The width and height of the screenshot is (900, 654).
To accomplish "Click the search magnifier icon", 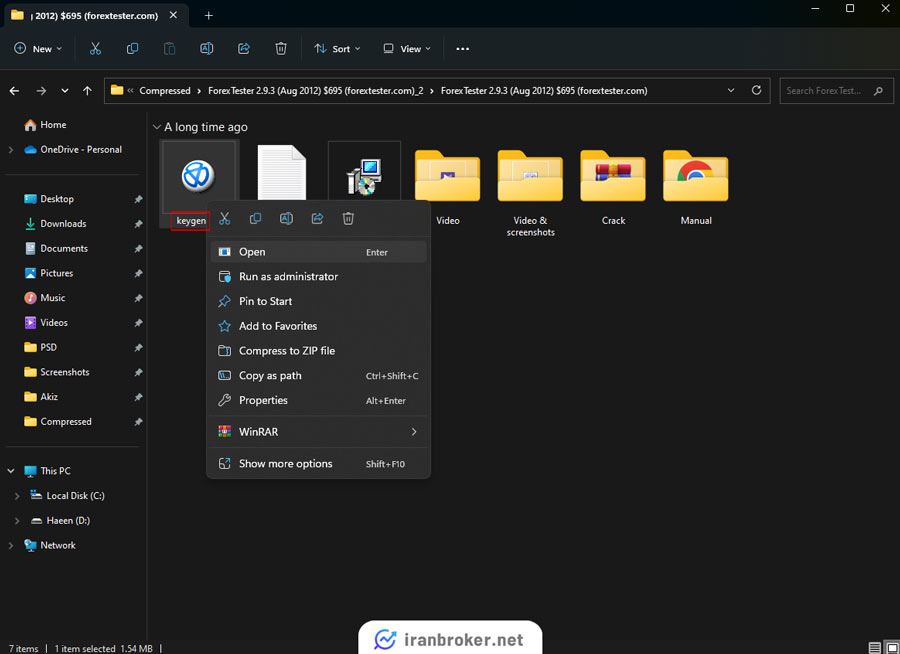I will [878, 91].
